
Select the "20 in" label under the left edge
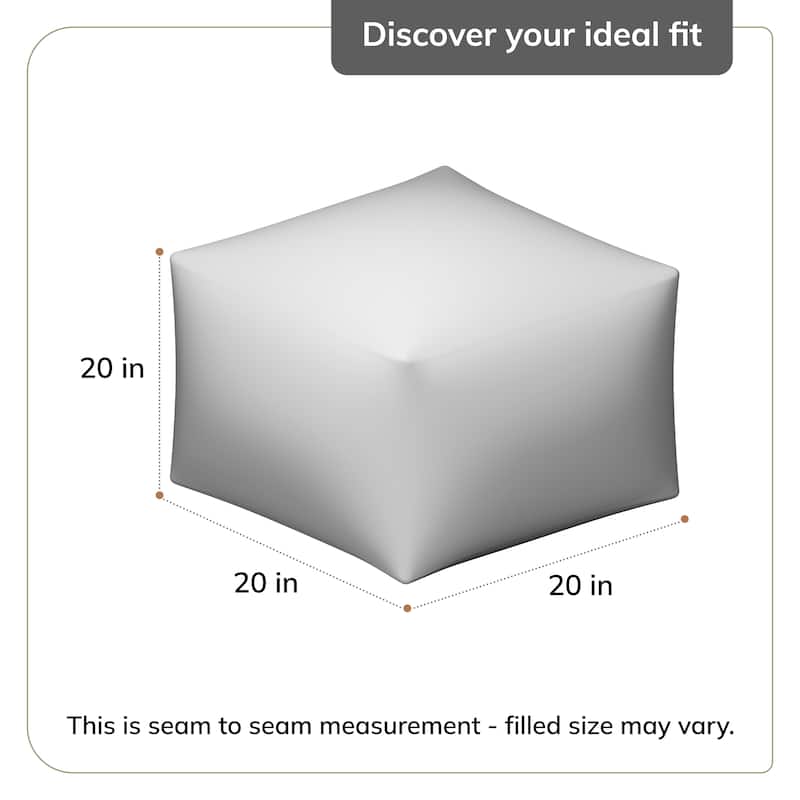pos(266,582)
